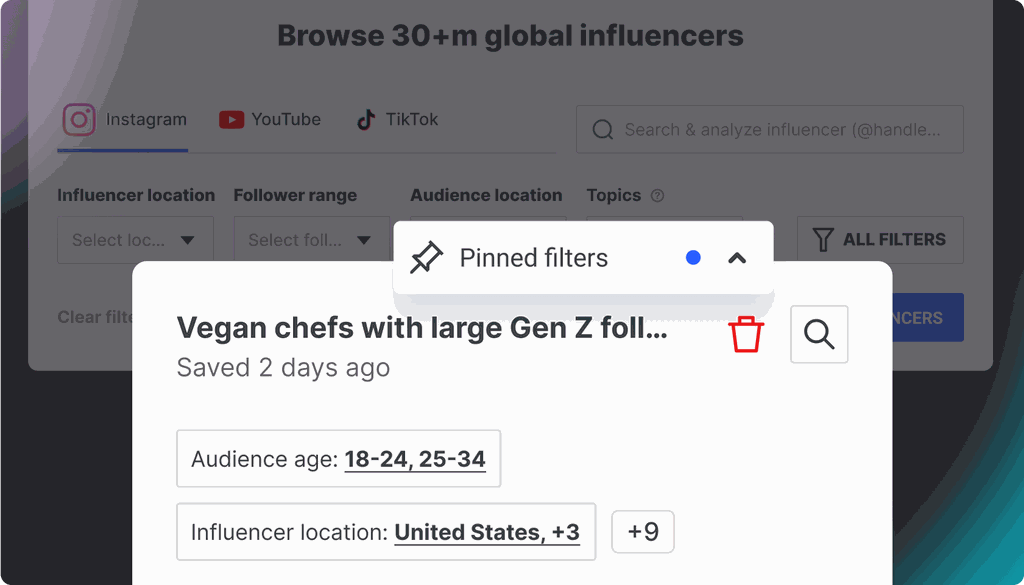Open the Influencer location dropdown
The width and height of the screenshot is (1024, 585).
(x=135, y=240)
